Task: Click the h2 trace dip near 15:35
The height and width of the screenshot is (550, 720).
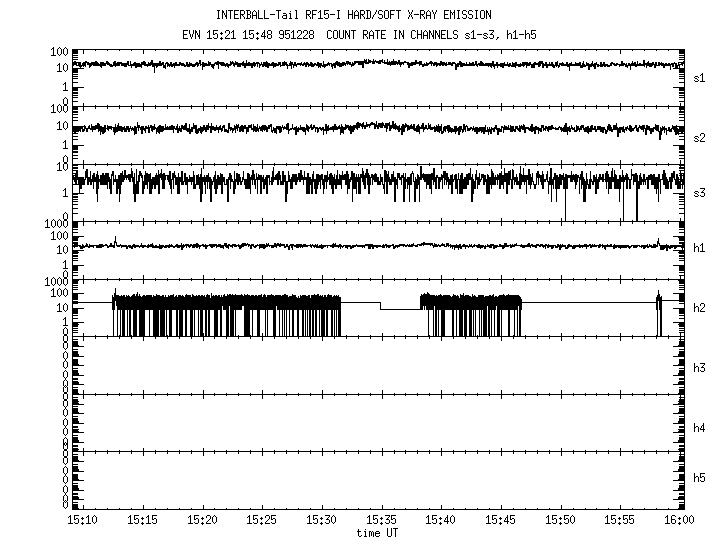Action: pyautogui.click(x=400, y=309)
